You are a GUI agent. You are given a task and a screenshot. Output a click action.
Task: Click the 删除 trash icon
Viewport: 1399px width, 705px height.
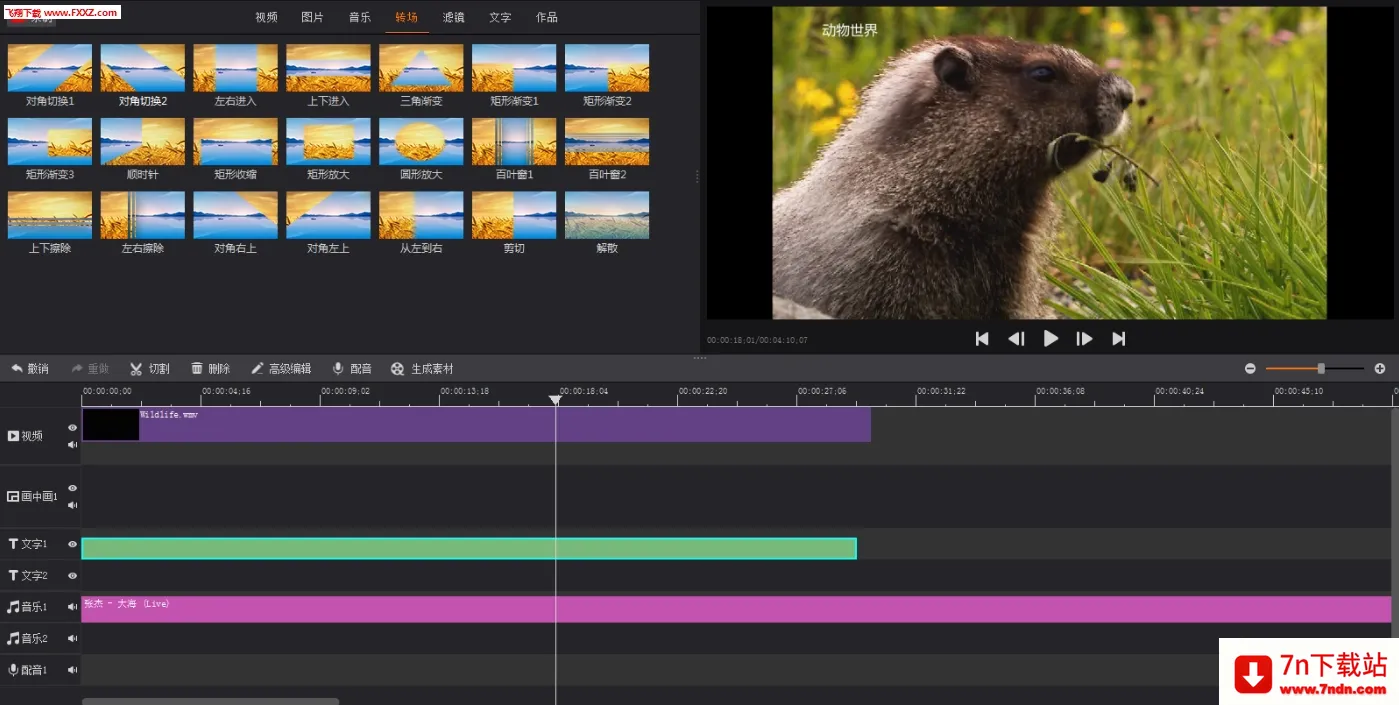(x=197, y=369)
